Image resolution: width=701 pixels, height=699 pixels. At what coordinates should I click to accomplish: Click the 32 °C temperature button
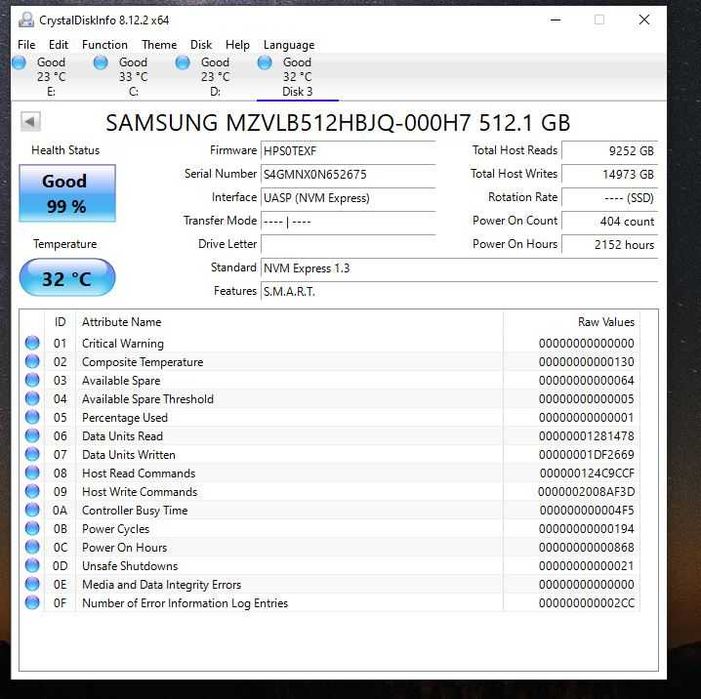point(67,278)
